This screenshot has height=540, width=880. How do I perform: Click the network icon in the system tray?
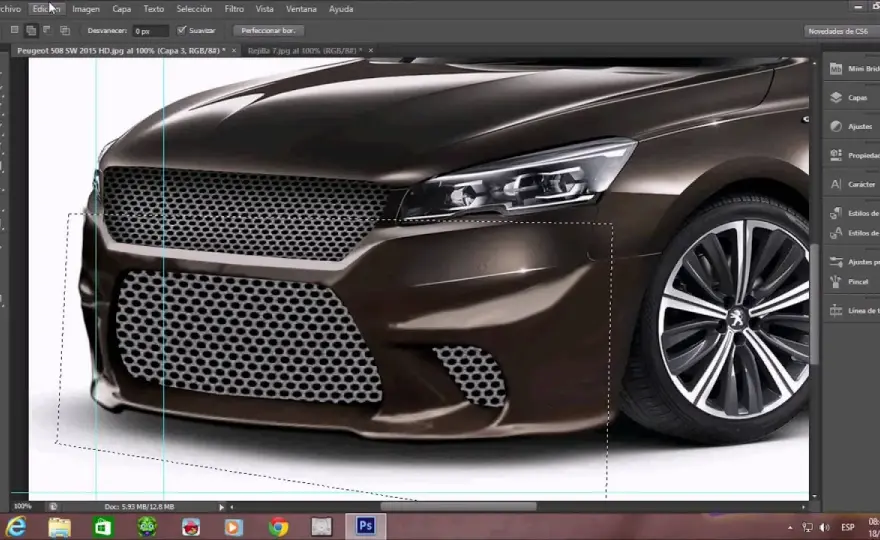click(808, 527)
